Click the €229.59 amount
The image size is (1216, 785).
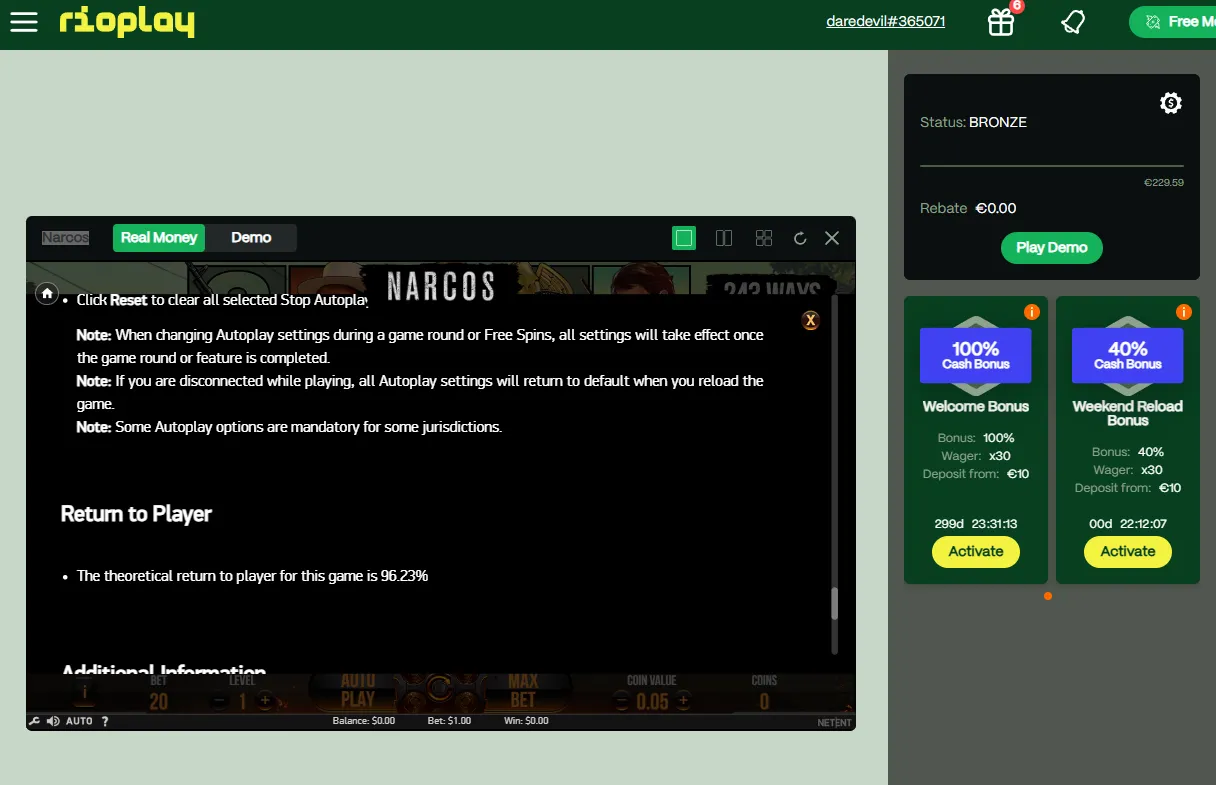[1164, 183]
